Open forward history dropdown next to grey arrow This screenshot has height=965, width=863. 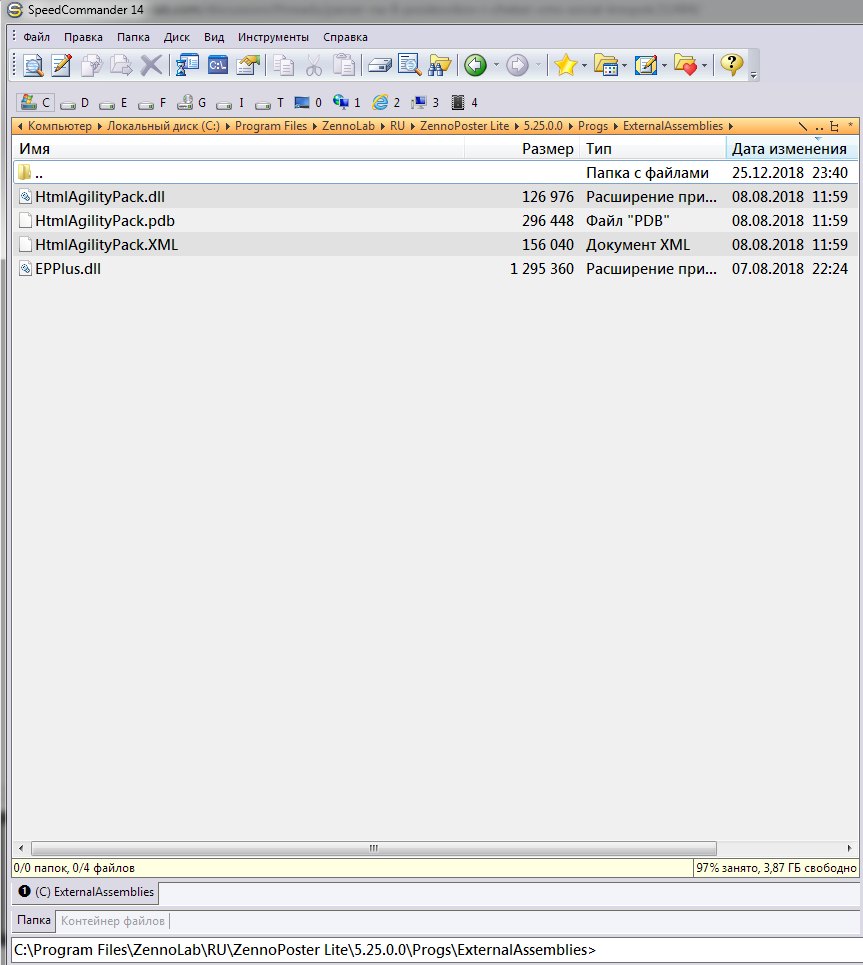538,65
